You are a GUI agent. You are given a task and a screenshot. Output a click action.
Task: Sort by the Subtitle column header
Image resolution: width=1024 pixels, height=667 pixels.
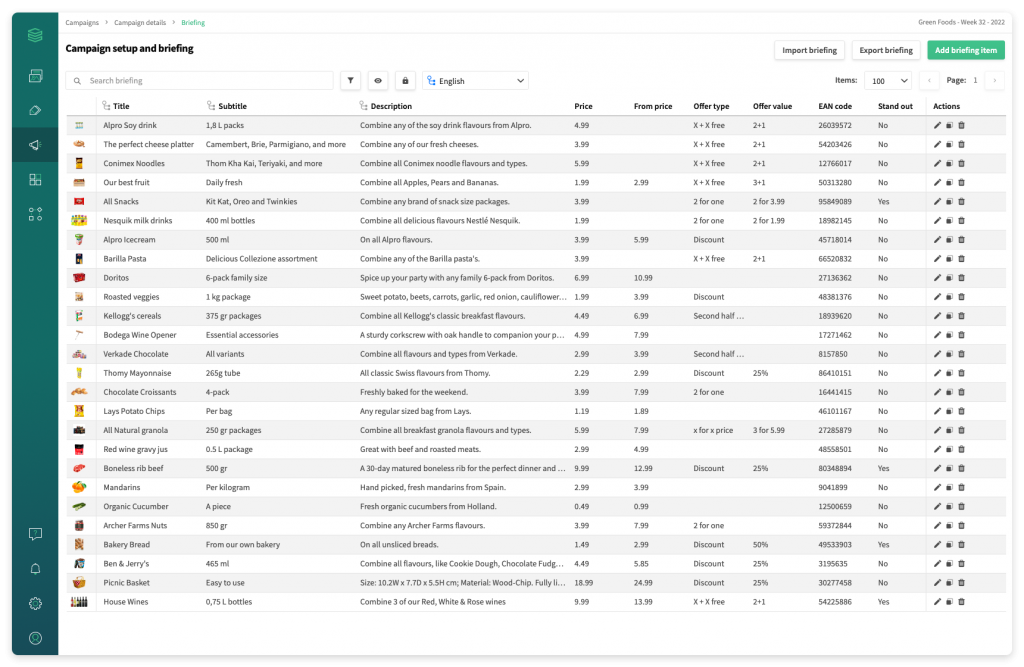pyautogui.click(x=232, y=106)
